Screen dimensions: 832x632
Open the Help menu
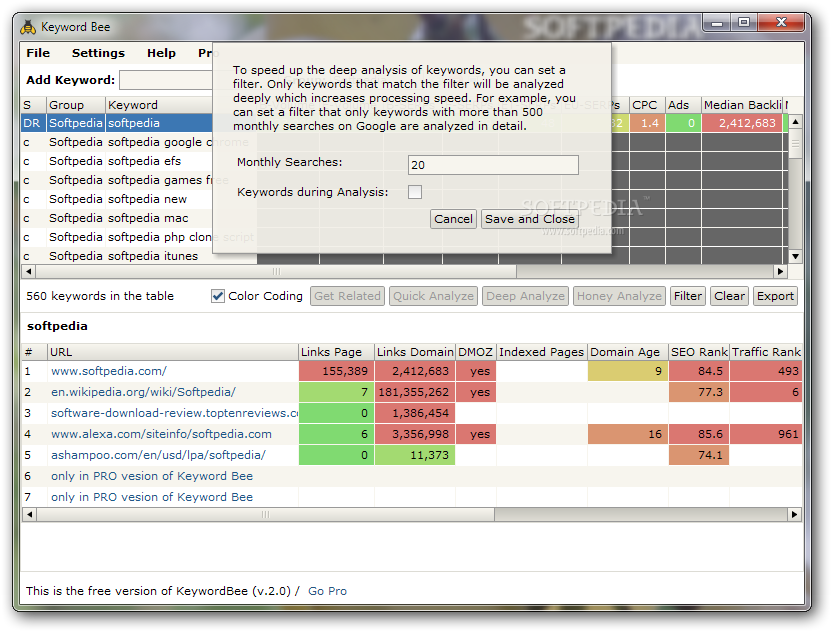pos(161,53)
